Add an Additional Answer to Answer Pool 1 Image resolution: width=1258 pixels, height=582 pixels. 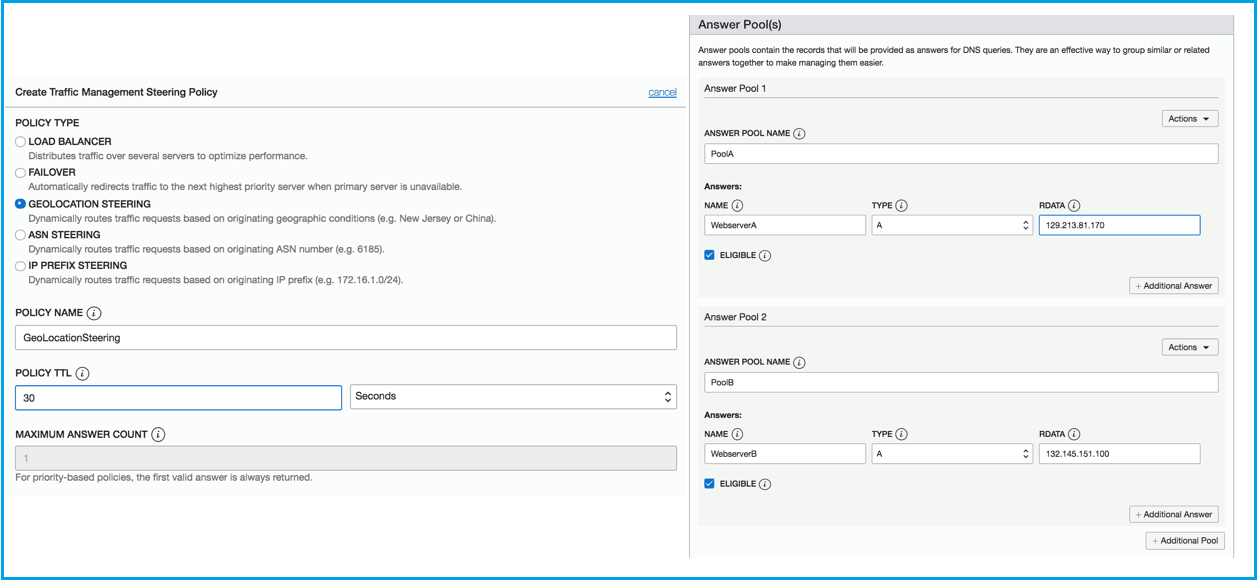click(1174, 286)
